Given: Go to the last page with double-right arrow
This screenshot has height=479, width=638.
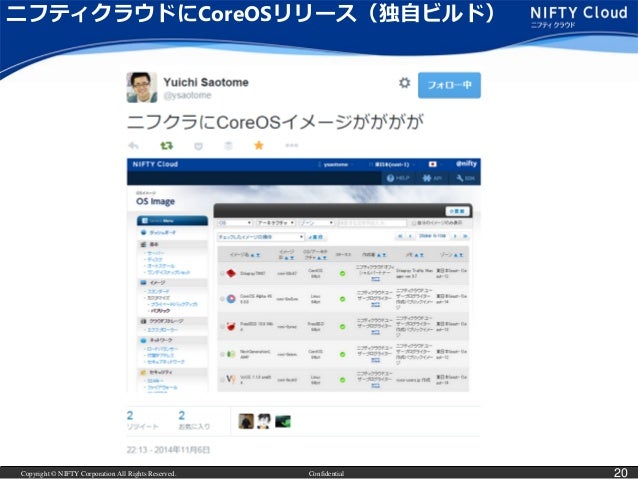Looking at the screenshot, I should pos(465,236).
